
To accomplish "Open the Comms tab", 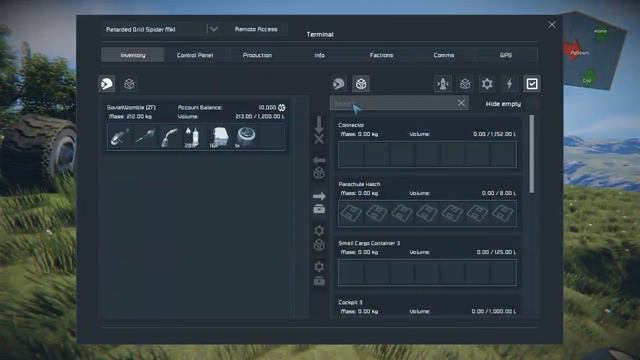I will [444, 55].
